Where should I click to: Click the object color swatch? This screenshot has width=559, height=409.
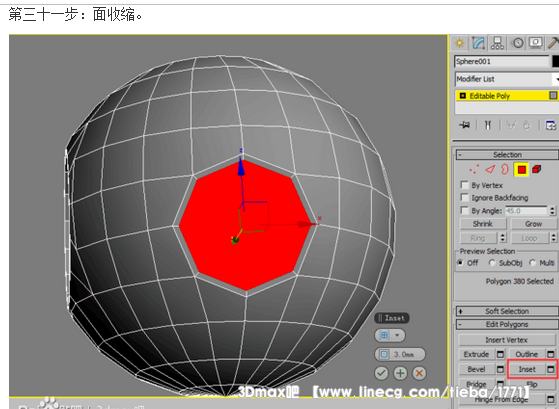pyautogui.click(x=555, y=61)
